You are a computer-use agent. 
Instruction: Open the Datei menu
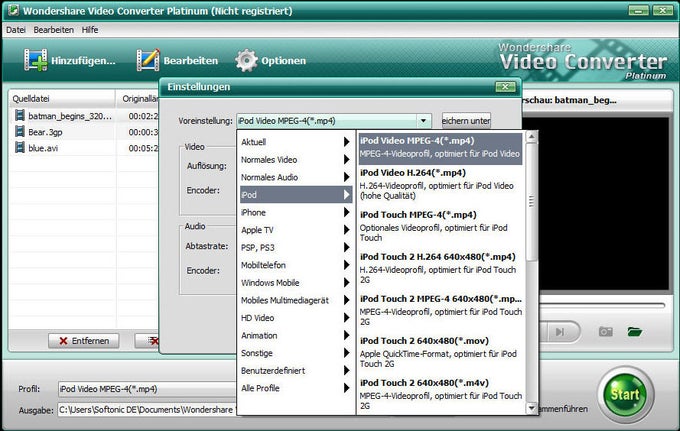[16, 30]
